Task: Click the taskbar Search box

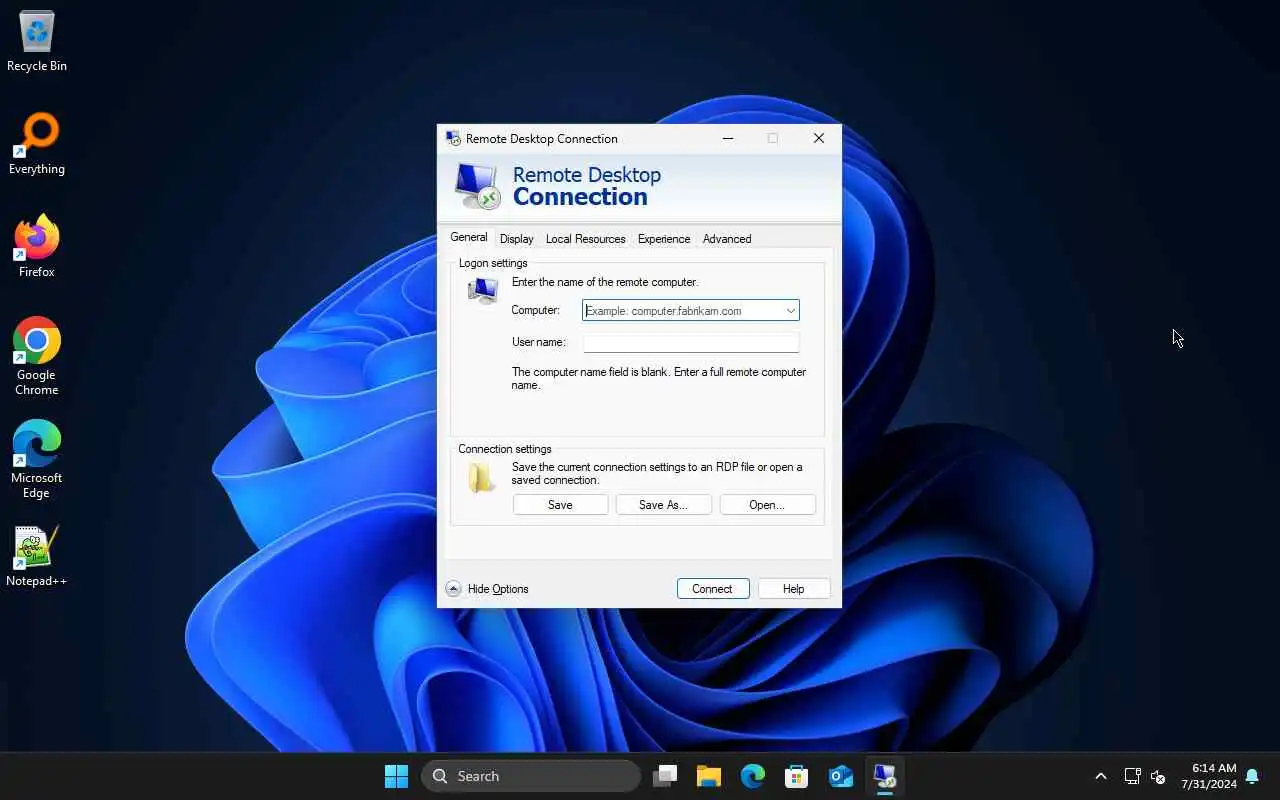Action: [531, 776]
